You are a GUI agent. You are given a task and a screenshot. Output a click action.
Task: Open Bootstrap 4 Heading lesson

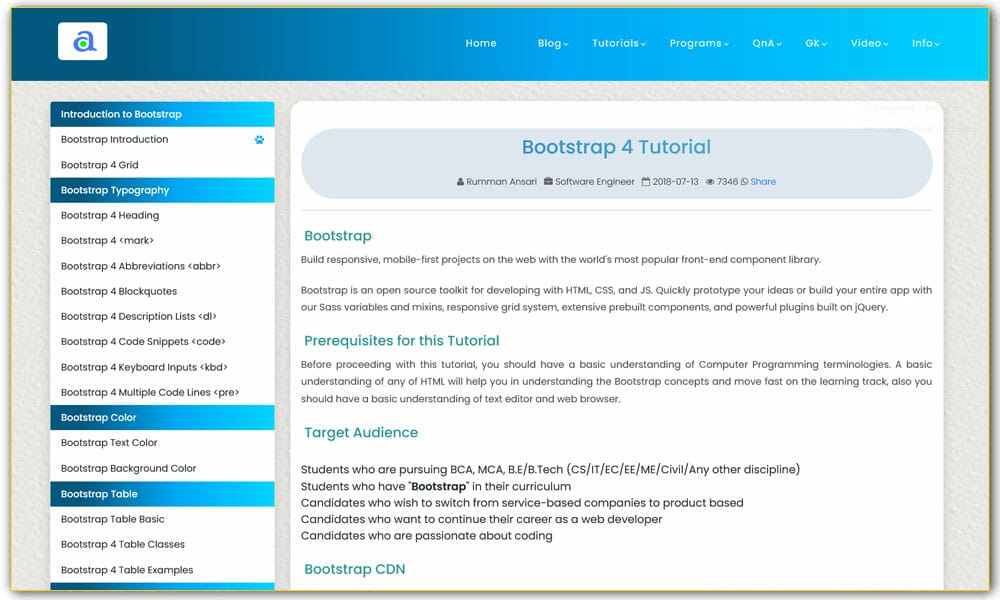[x=163, y=216]
